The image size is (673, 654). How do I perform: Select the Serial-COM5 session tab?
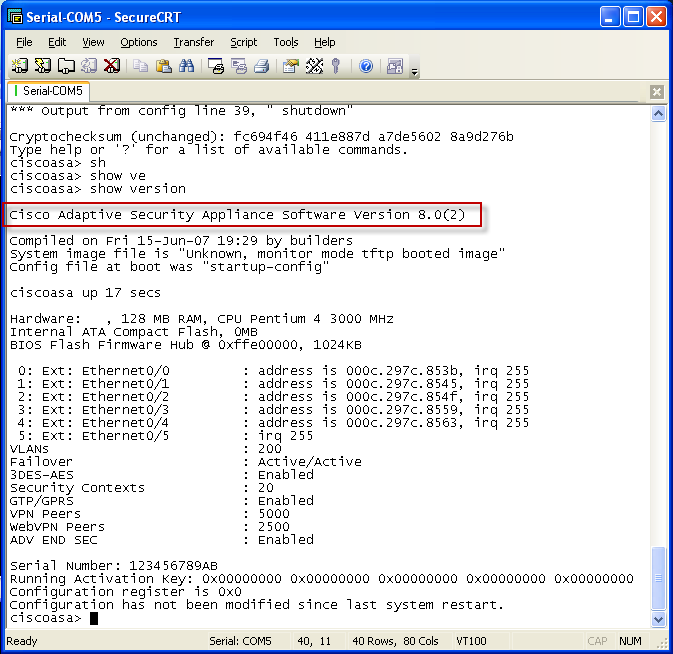48,91
